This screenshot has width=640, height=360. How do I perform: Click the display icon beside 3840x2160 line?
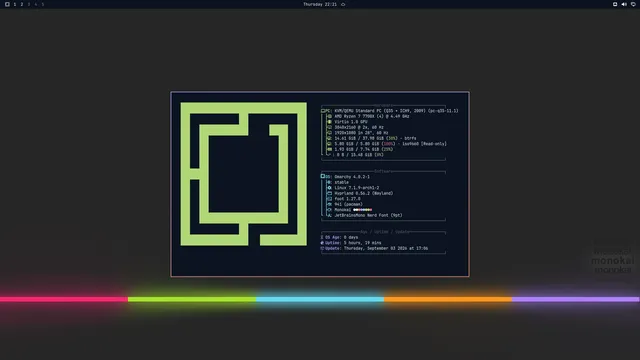(329, 127)
